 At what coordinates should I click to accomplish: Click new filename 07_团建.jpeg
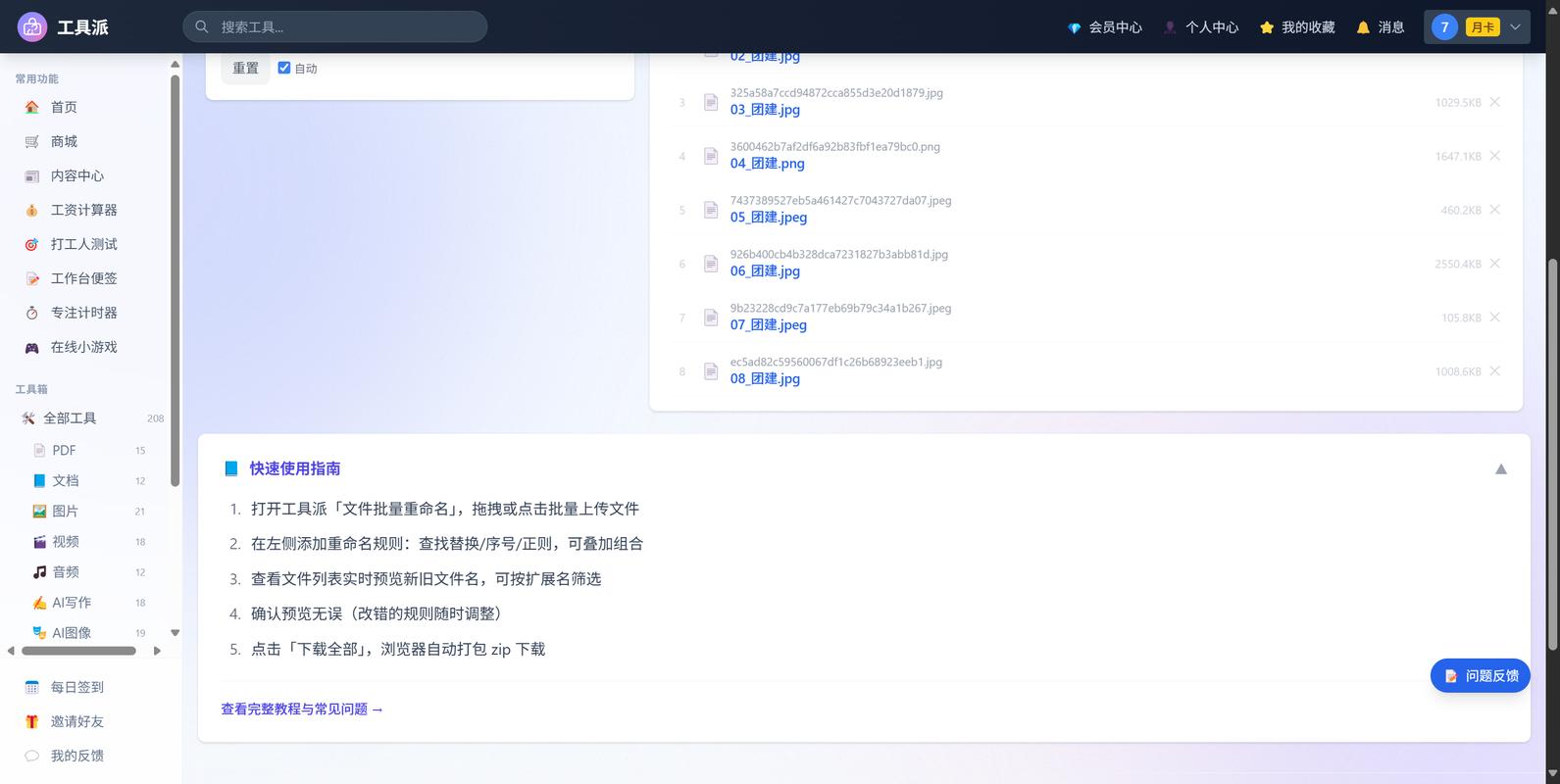click(768, 325)
